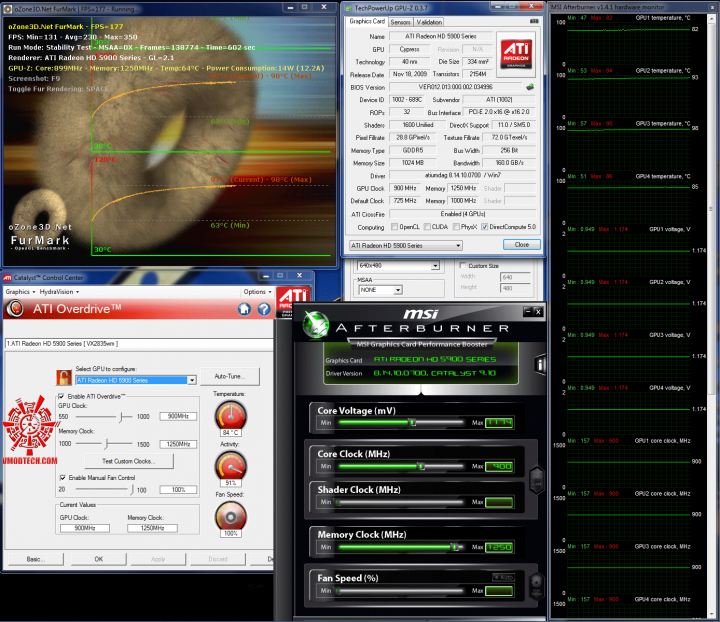Screen dimensions: 720x622
Task: Minimize the MSI Afterburner window
Action: point(528,312)
